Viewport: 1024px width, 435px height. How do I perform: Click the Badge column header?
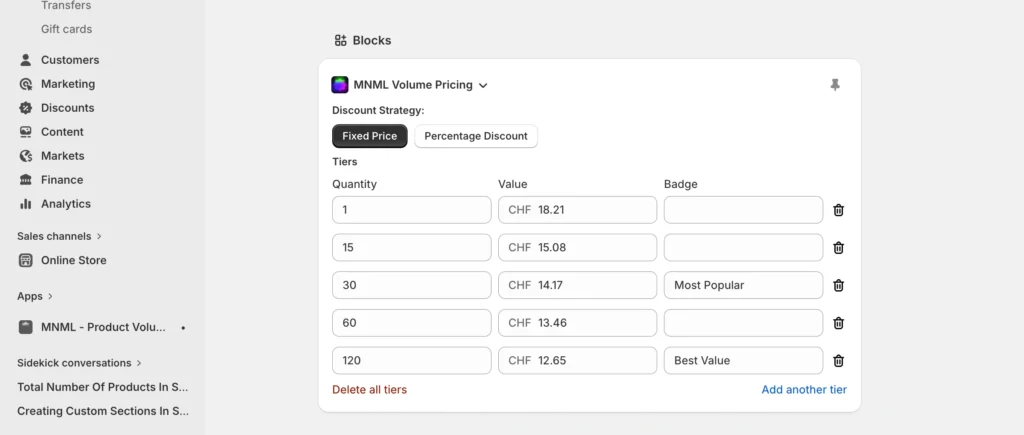click(680, 184)
